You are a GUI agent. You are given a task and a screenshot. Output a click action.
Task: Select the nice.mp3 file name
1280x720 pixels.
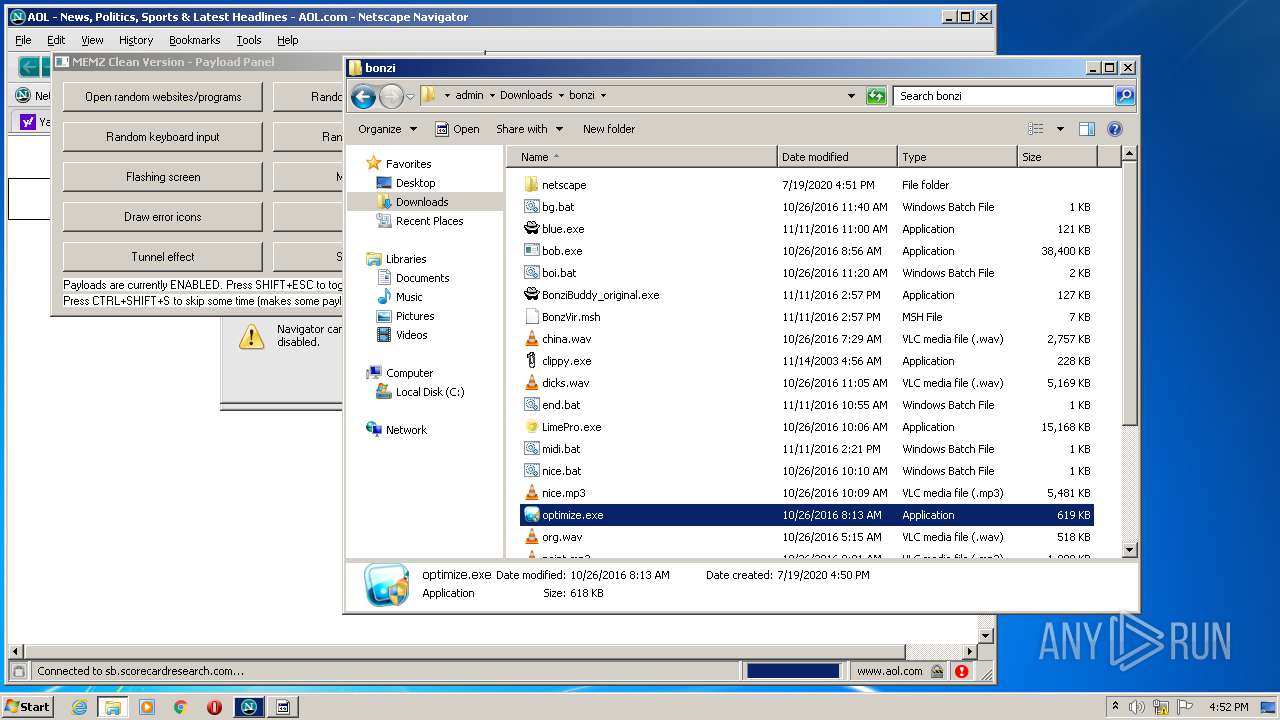pyautogui.click(x=563, y=493)
